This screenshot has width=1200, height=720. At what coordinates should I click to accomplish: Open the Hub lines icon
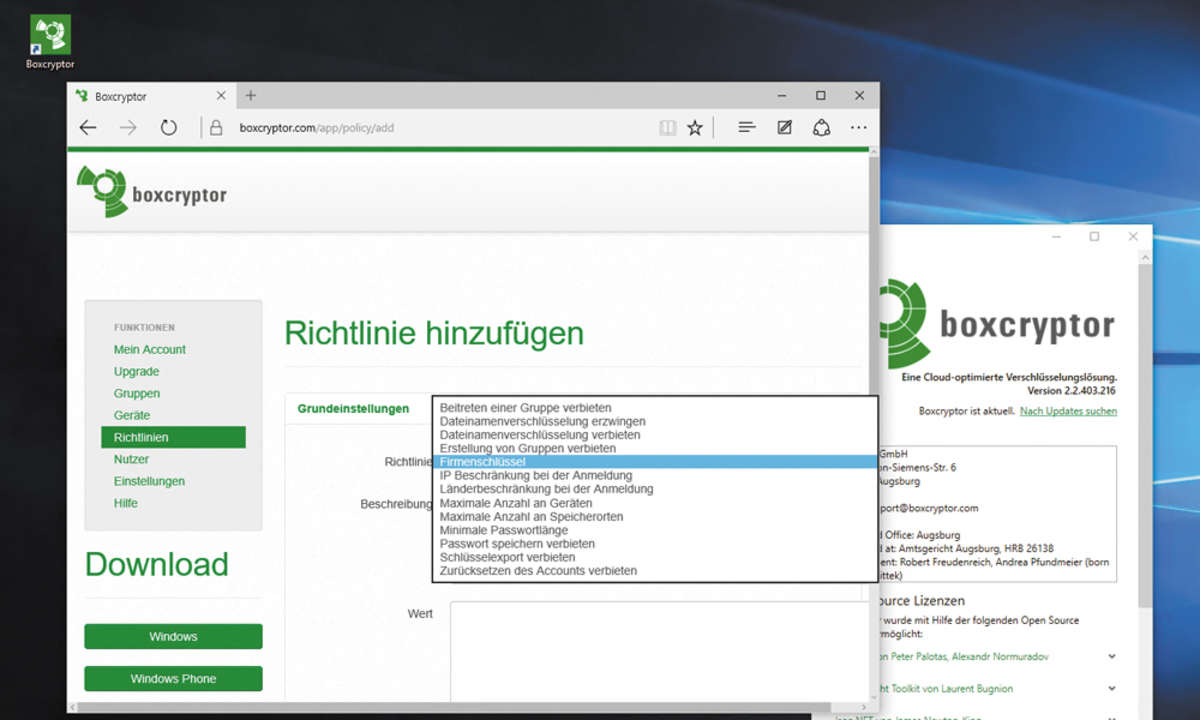(x=746, y=128)
